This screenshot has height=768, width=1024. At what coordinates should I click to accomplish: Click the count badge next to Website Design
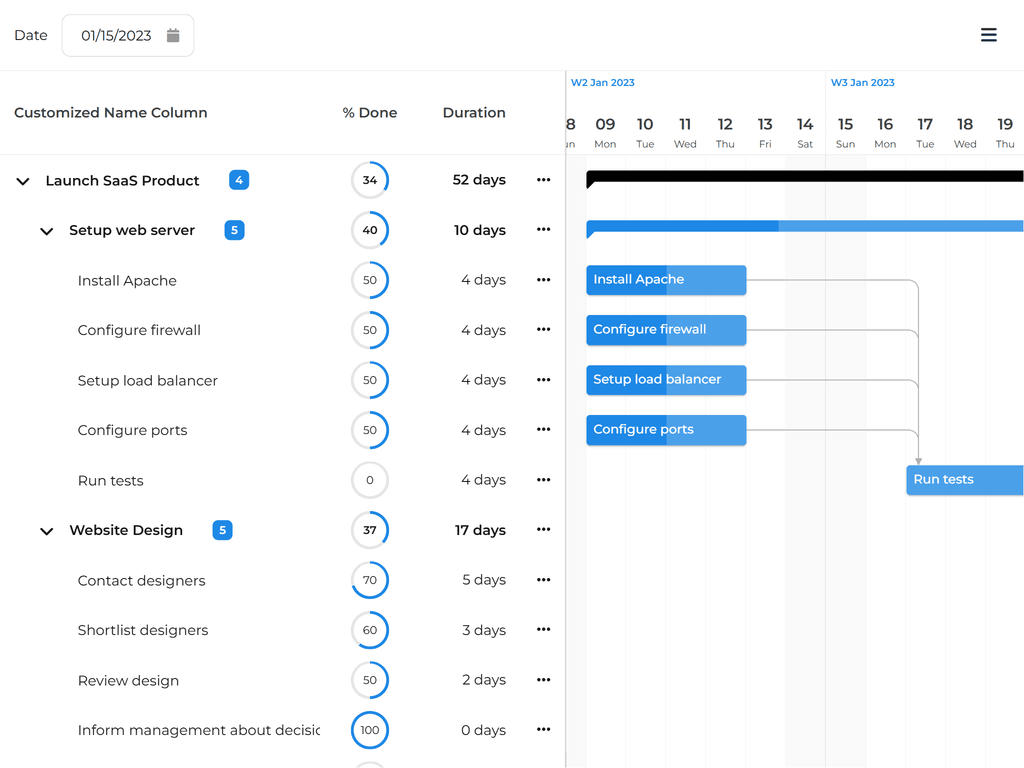click(222, 530)
